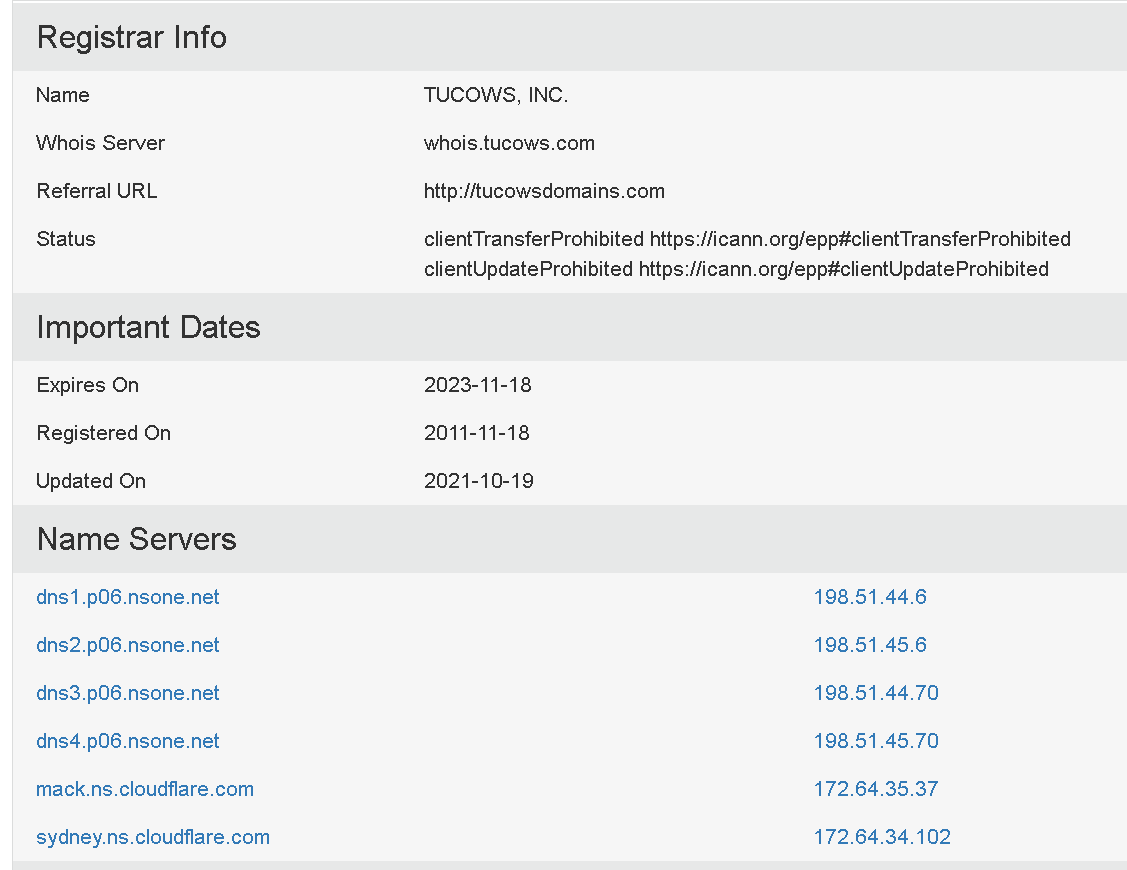
Task: Select the registration date 2011-11-18
Action: [477, 433]
